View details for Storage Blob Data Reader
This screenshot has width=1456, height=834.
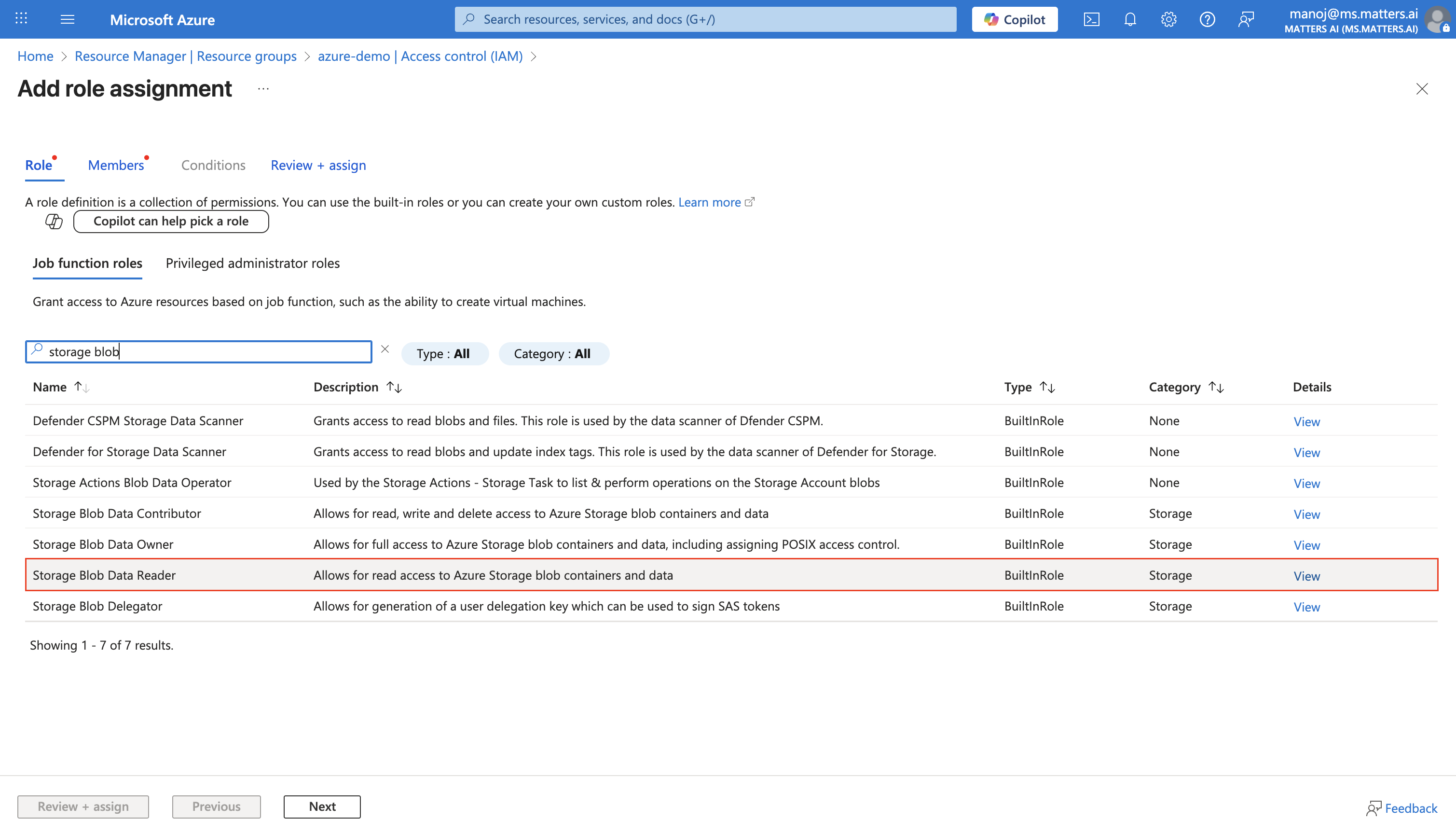[1306, 576]
